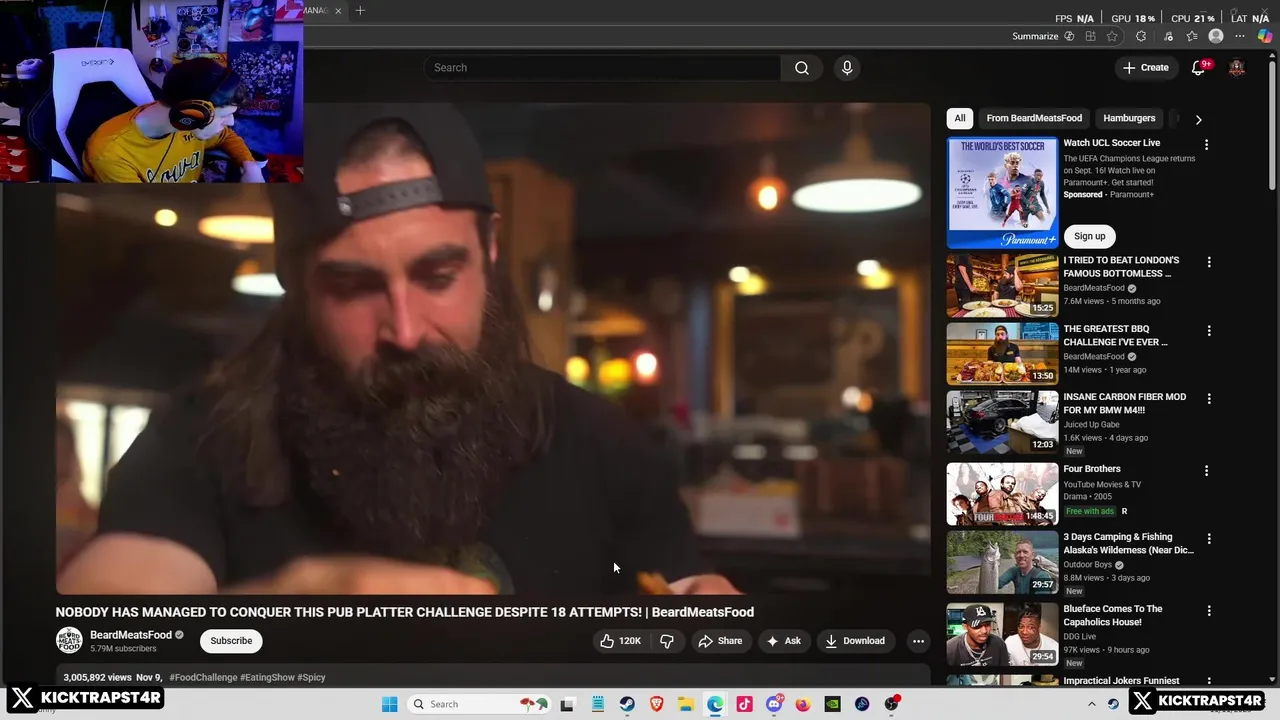Image resolution: width=1280 pixels, height=720 pixels.
Task: Open Firefox from the taskbar
Action: [803, 704]
